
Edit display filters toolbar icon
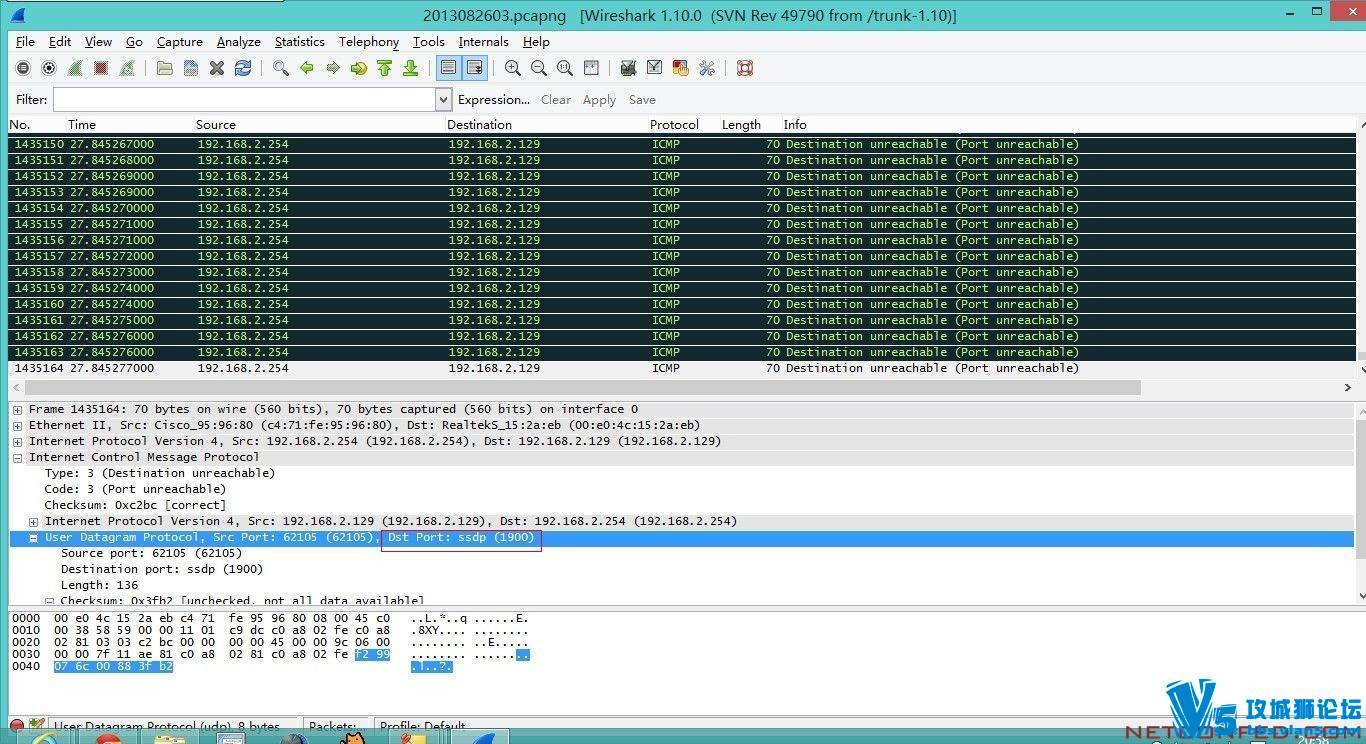[x=655, y=68]
